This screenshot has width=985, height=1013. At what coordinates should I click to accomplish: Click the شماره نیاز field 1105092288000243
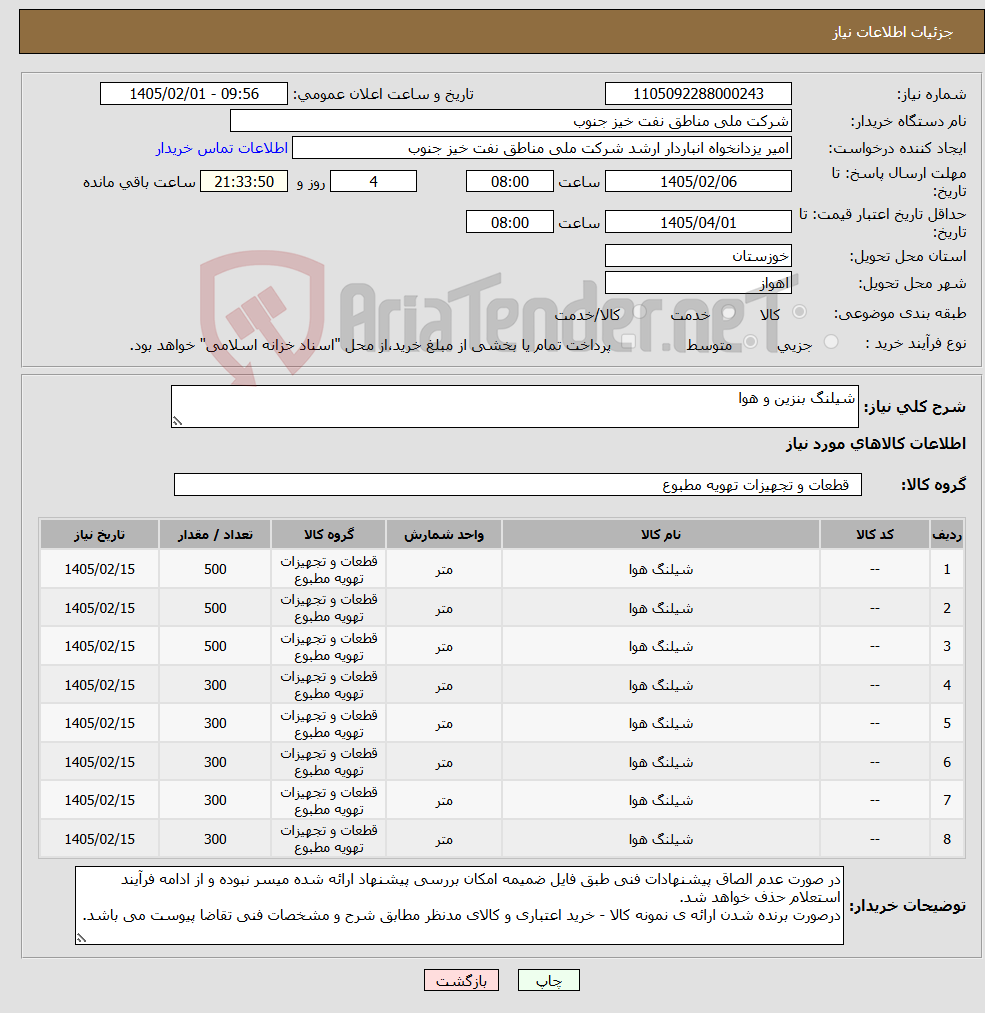click(x=698, y=94)
